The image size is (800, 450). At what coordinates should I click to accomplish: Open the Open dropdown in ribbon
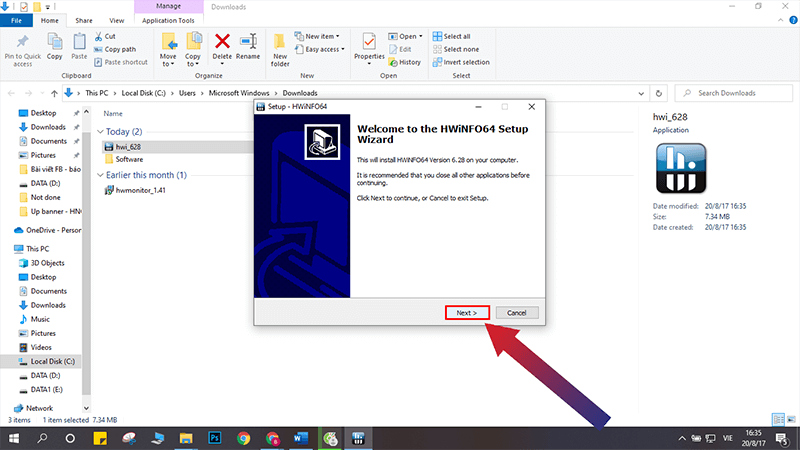406,36
